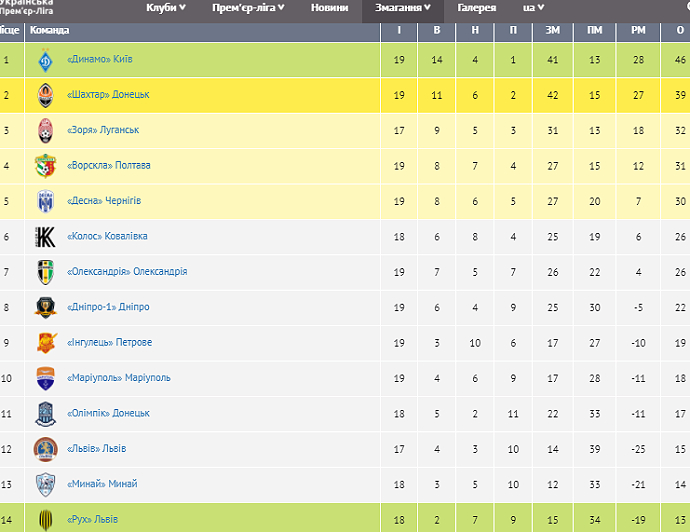
Task: Click the Desna Chernihiv club logo
Action: (44, 201)
